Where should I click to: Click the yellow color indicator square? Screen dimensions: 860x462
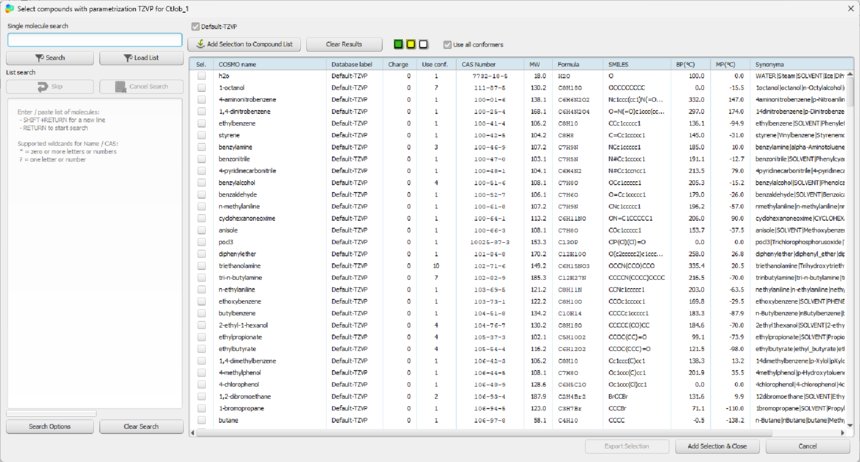click(x=411, y=45)
